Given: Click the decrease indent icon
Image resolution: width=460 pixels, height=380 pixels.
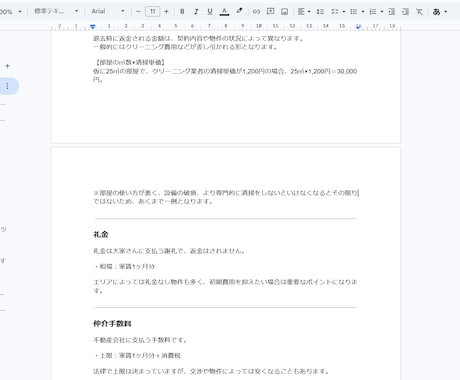Looking at the screenshot, I should click(392, 12).
